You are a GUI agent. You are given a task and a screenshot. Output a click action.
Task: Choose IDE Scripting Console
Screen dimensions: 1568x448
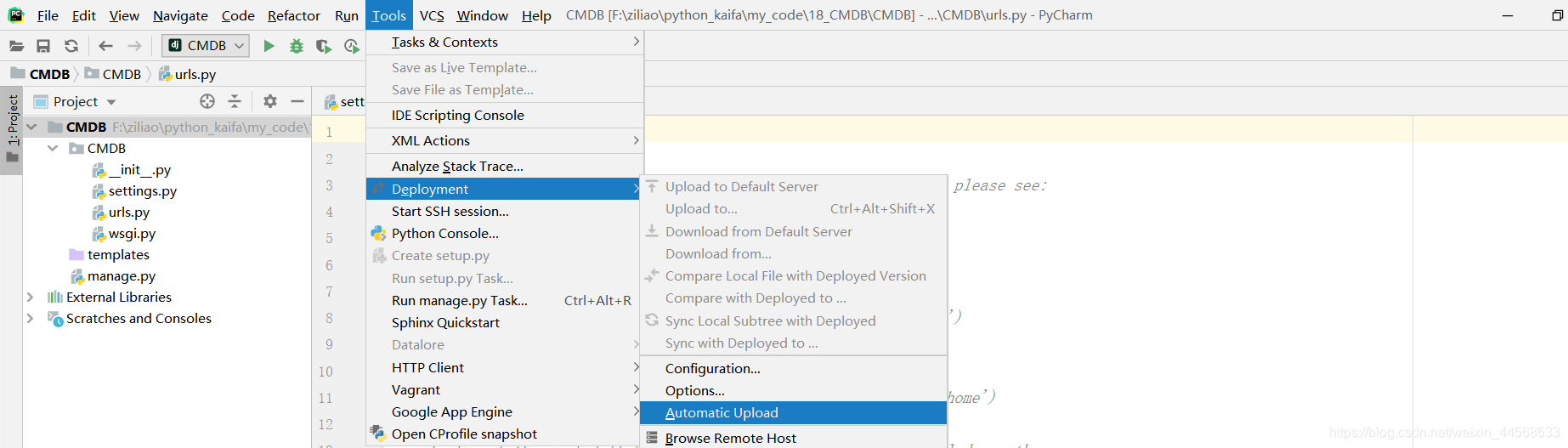[505, 115]
